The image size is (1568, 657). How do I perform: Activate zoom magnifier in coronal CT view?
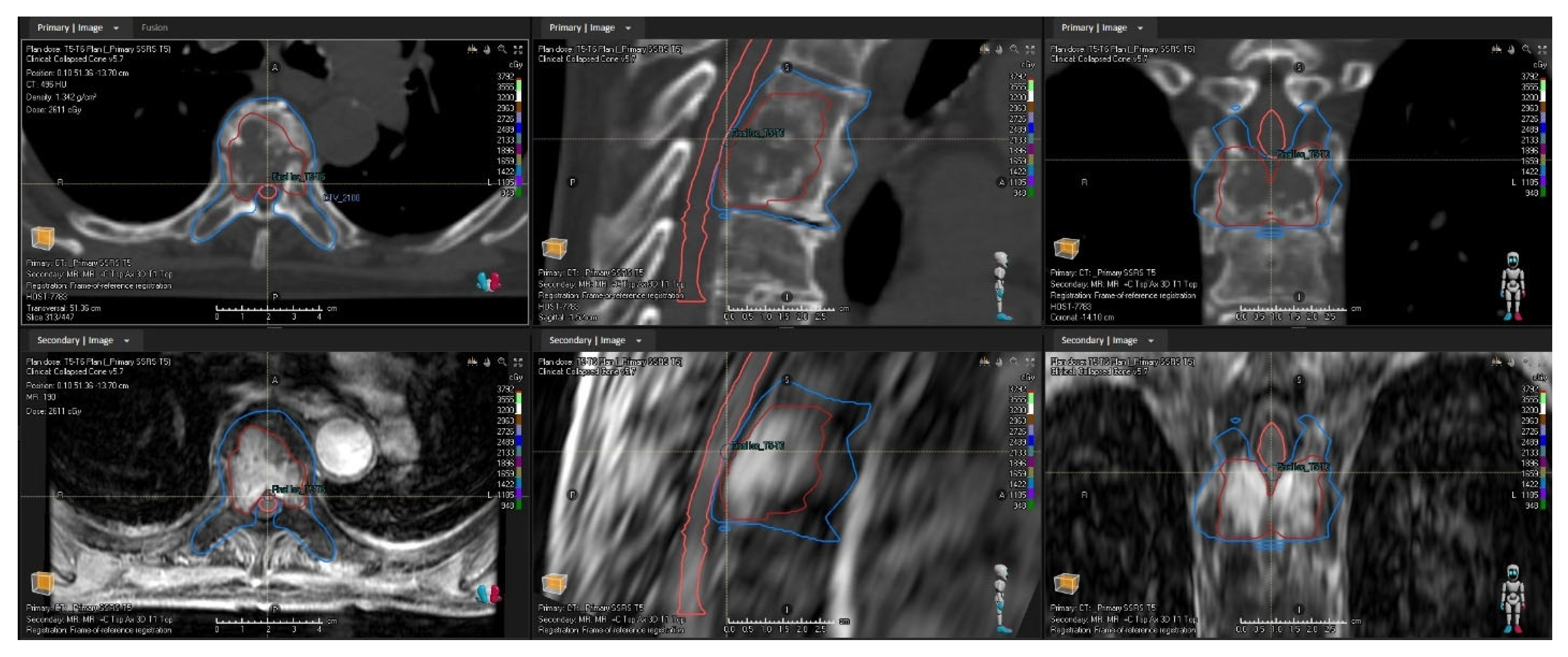1527,49
